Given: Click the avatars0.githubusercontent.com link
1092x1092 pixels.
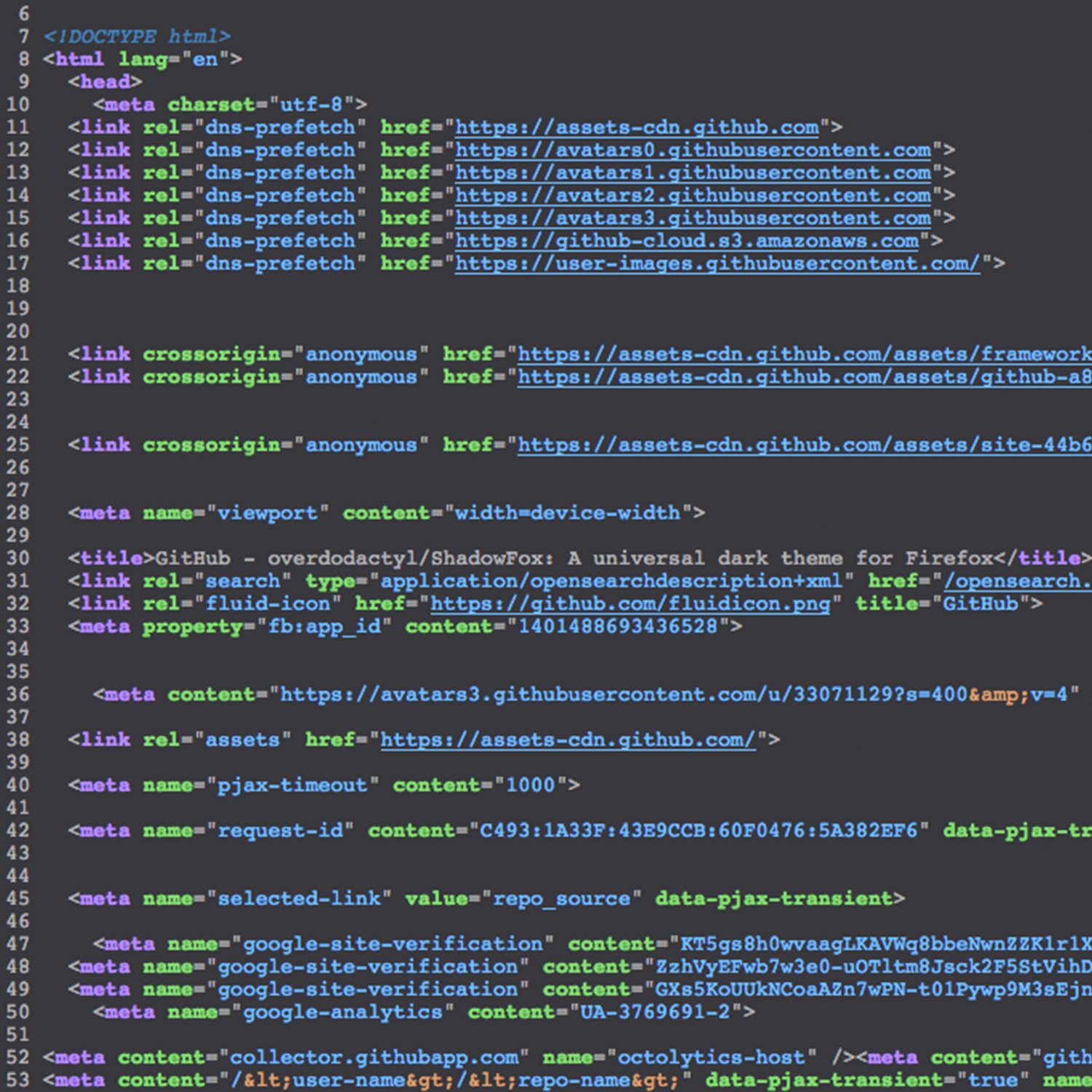Looking at the screenshot, I should pos(693,150).
